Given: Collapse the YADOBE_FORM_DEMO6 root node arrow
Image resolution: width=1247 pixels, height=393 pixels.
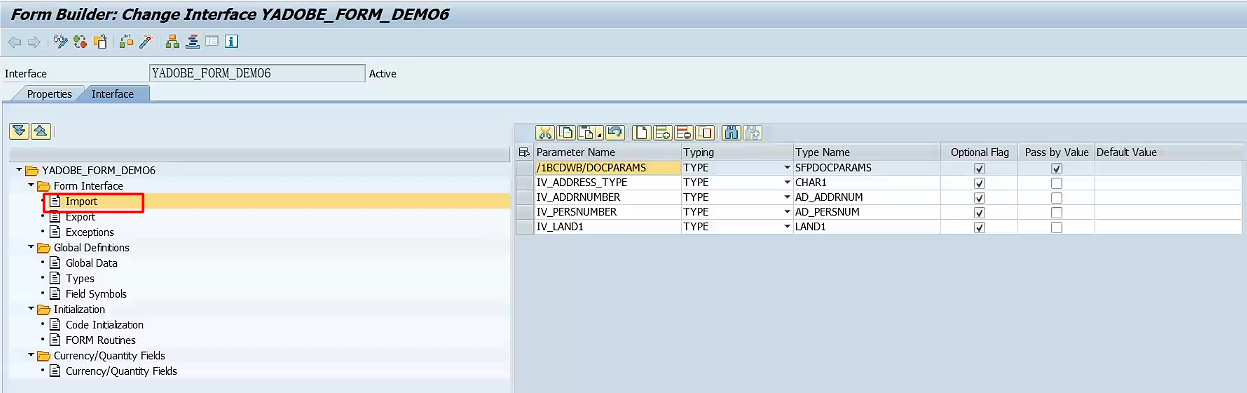Looking at the screenshot, I should point(19,171).
